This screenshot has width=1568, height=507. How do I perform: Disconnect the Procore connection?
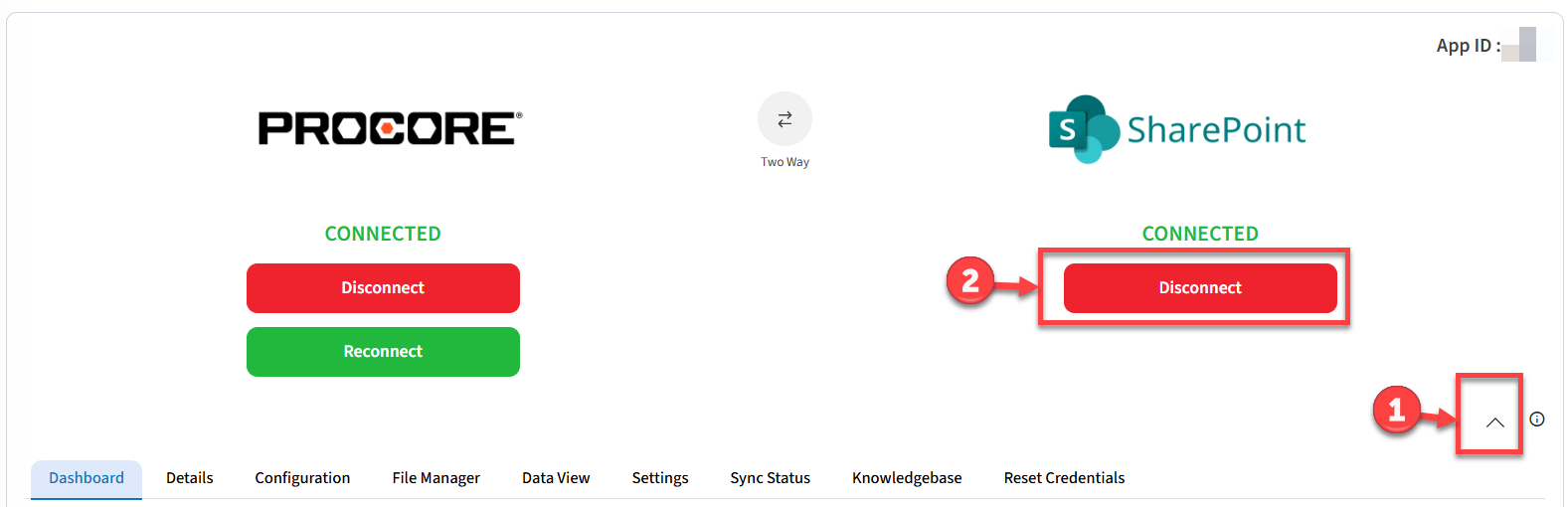[383, 288]
